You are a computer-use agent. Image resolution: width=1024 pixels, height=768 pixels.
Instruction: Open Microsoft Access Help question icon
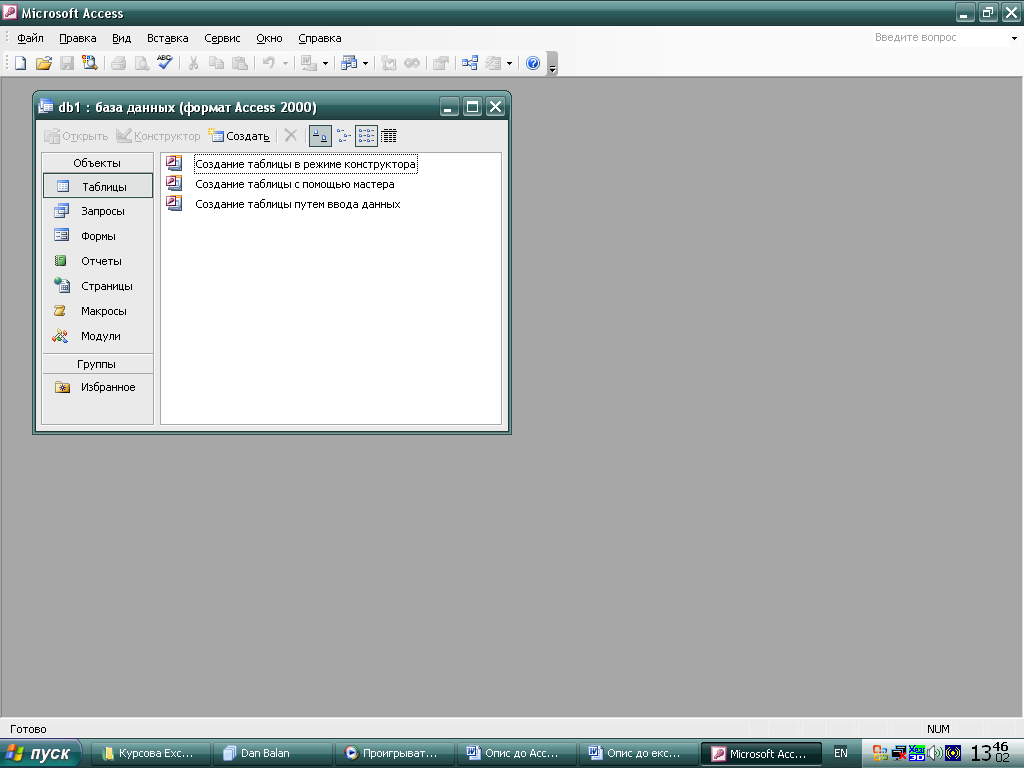[x=533, y=63]
